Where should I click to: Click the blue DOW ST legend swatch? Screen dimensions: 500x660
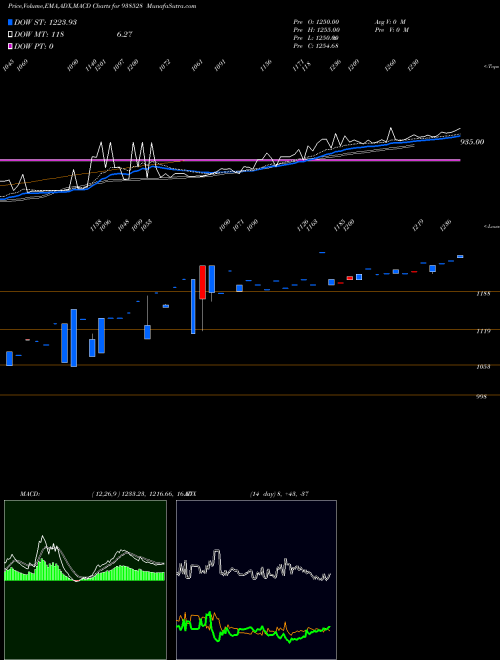[10, 23]
